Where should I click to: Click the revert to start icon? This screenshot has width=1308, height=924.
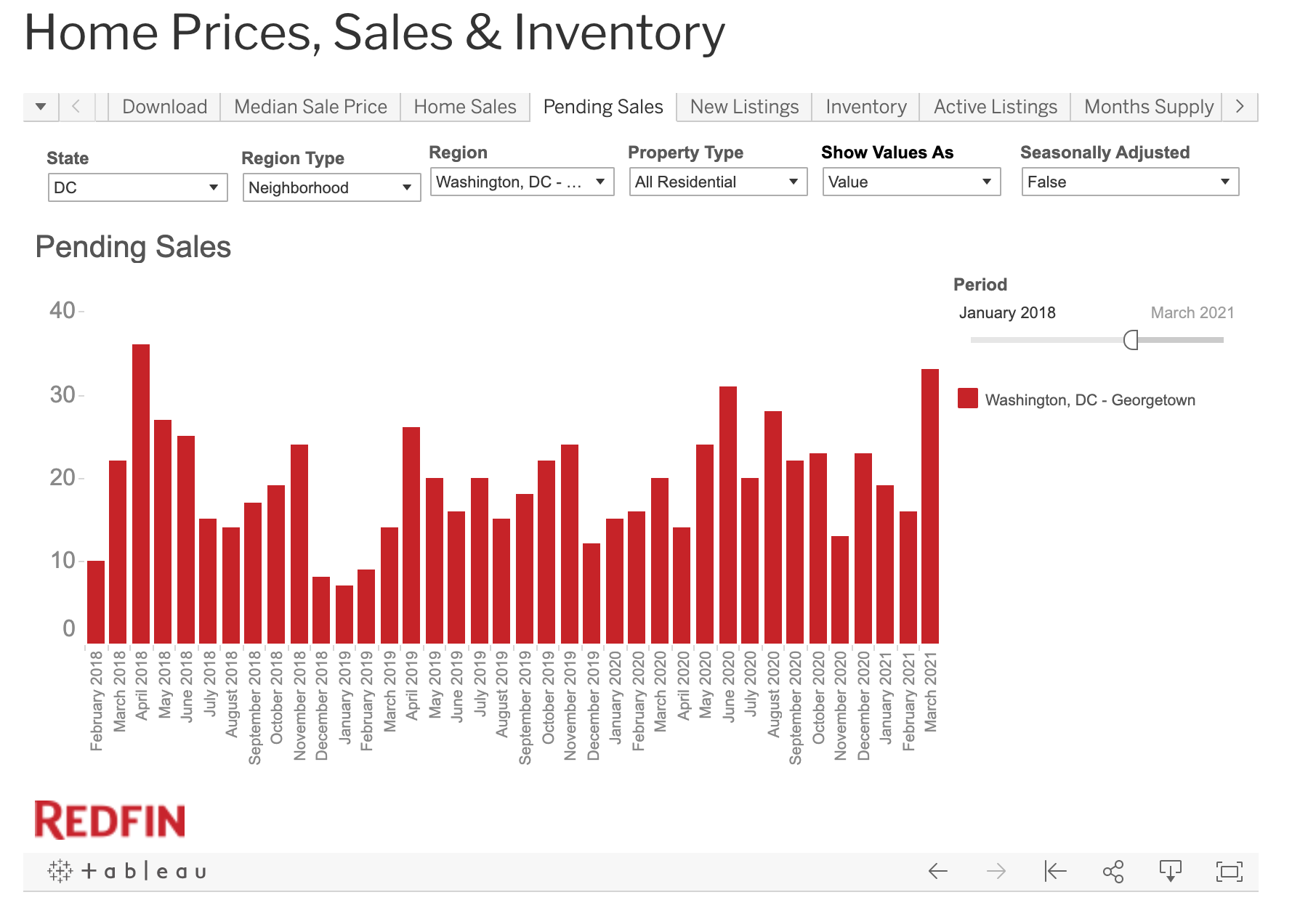click(1054, 871)
